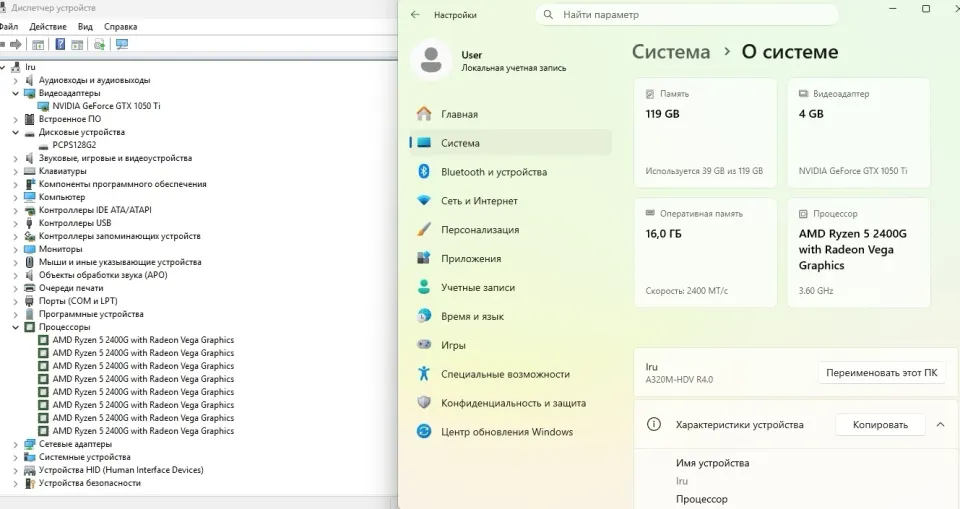Viewport: 960px width, 509px height.
Task: Click the Копировать button
Action: point(880,424)
